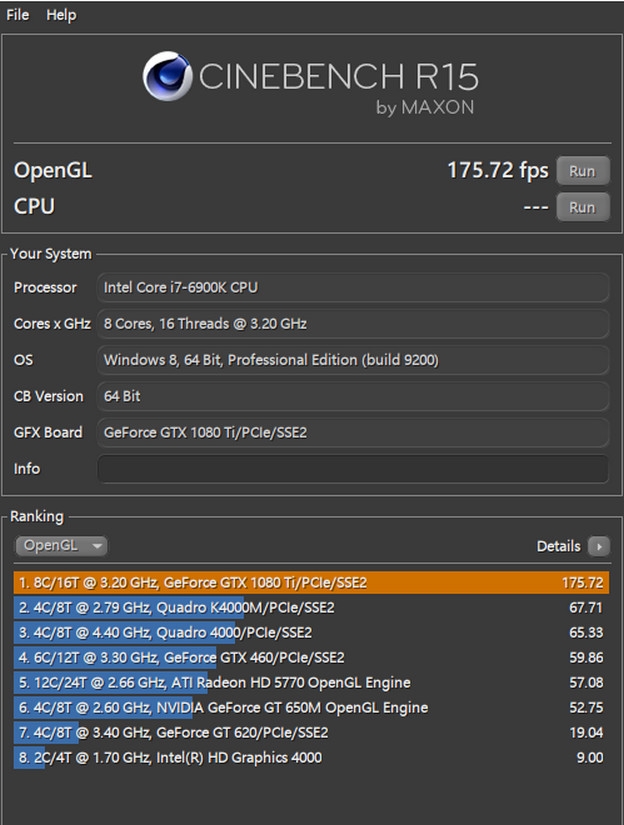Run the OpenGL benchmark test

click(x=582, y=171)
